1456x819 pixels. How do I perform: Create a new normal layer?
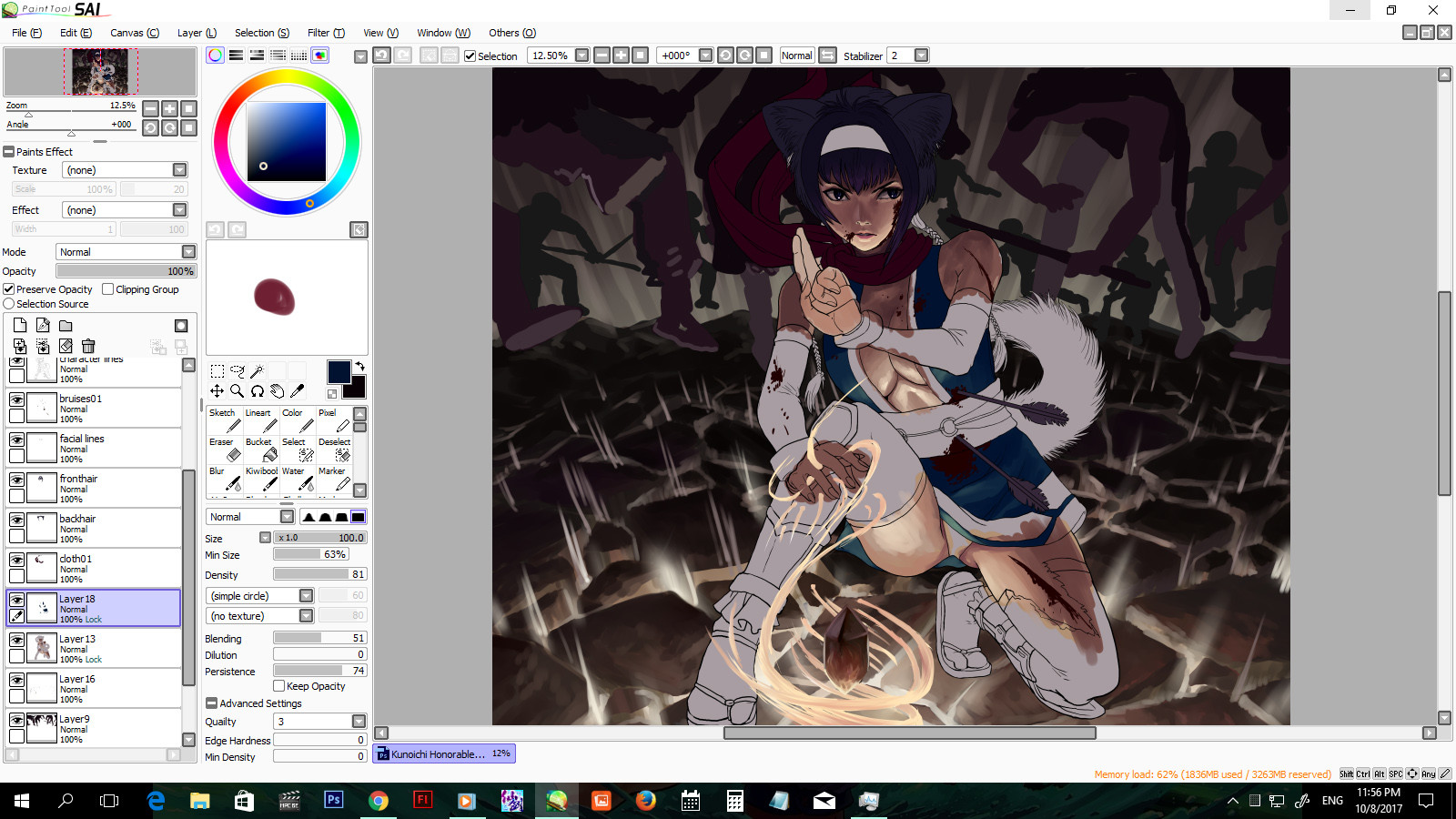(x=20, y=326)
